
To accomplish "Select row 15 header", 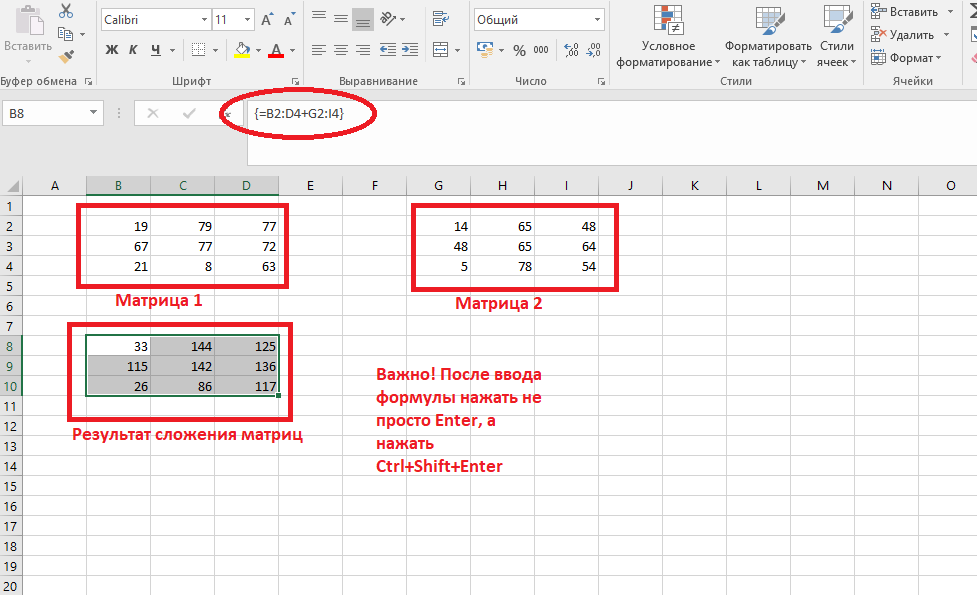I will pyautogui.click(x=11, y=487).
